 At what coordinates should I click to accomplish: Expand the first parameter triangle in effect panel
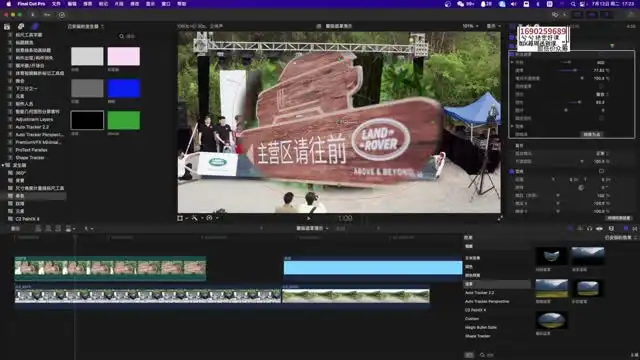(512, 62)
